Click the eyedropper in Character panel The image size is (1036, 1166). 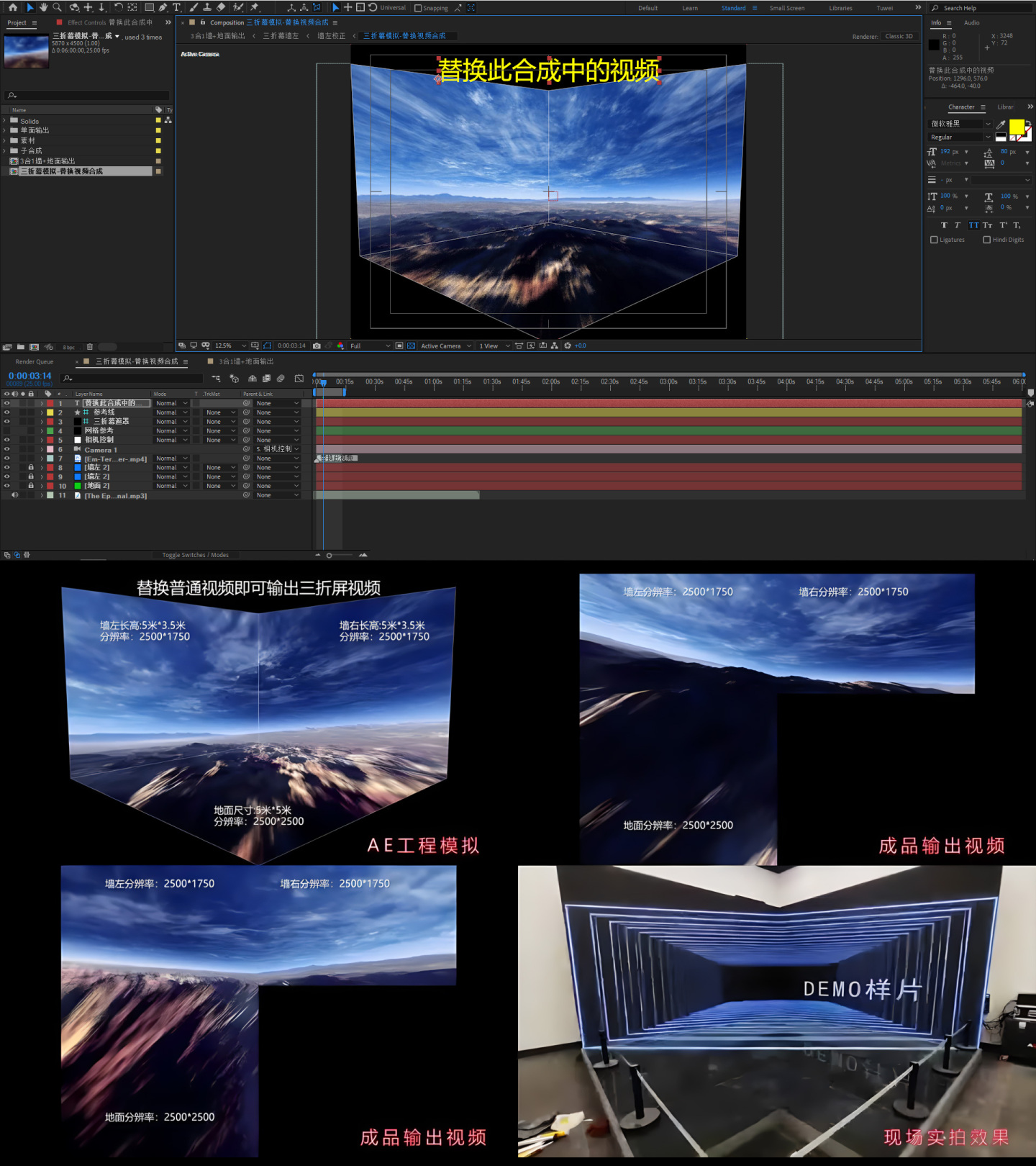tap(1001, 125)
